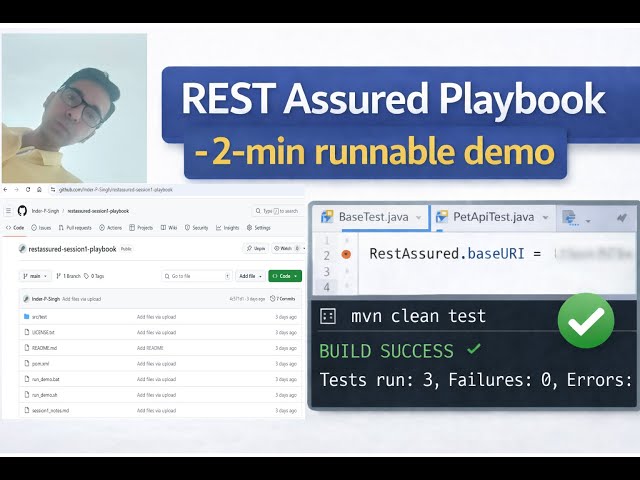Click the browser back arrow
Viewport: 640px width, 480px height.
(x=6, y=189)
